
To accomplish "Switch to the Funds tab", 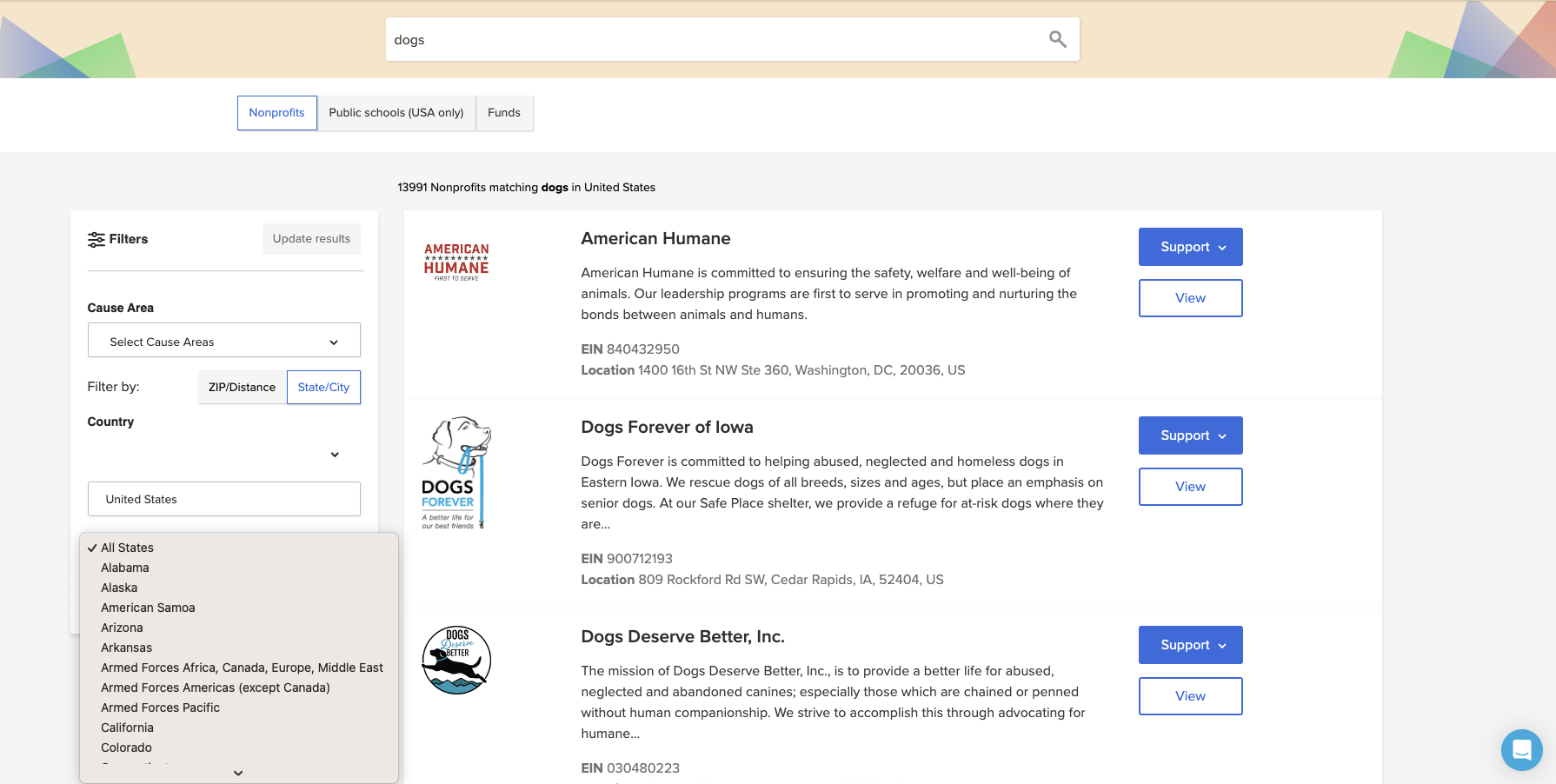I will point(504,113).
